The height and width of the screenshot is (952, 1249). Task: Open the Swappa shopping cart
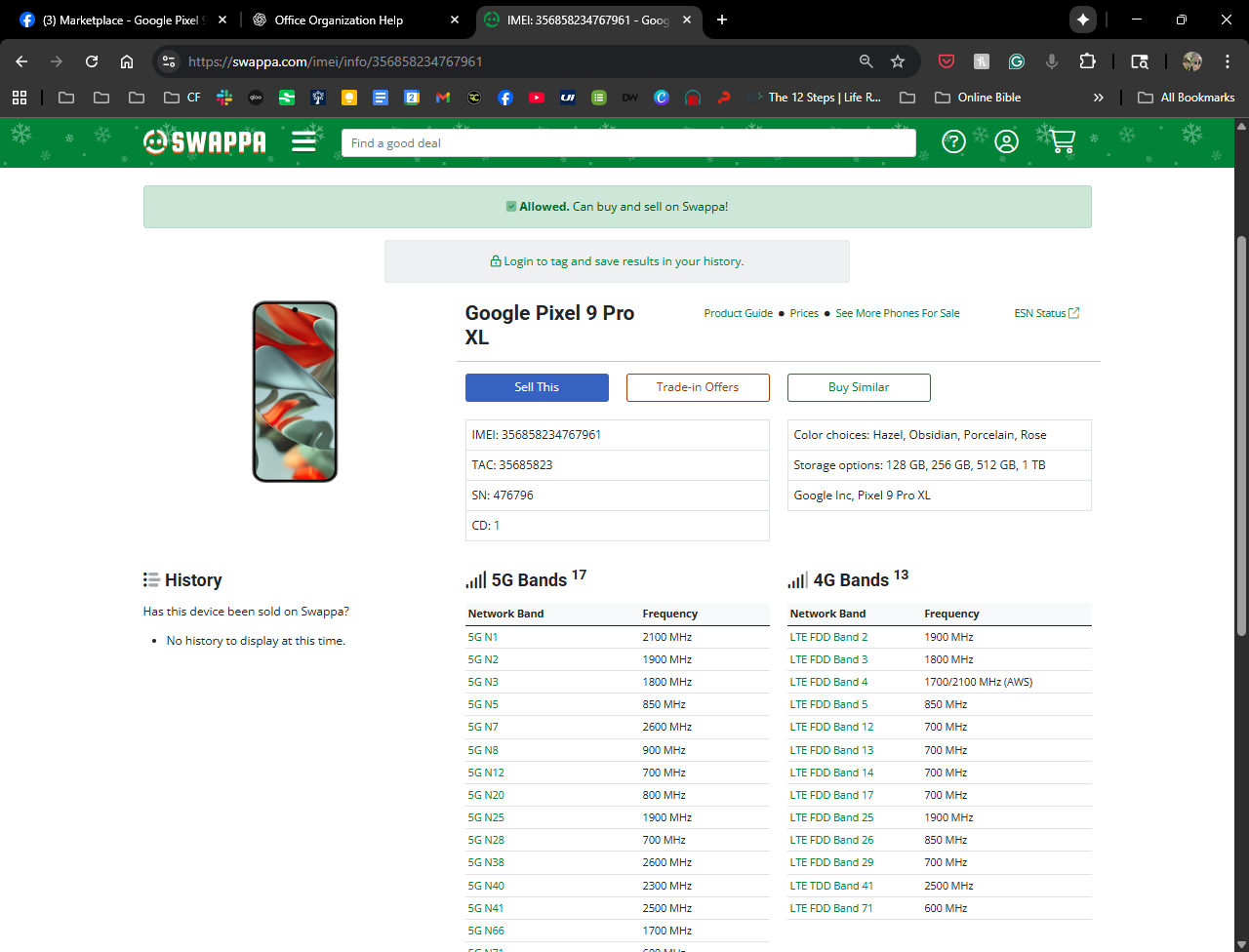(x=1062, y=142)
